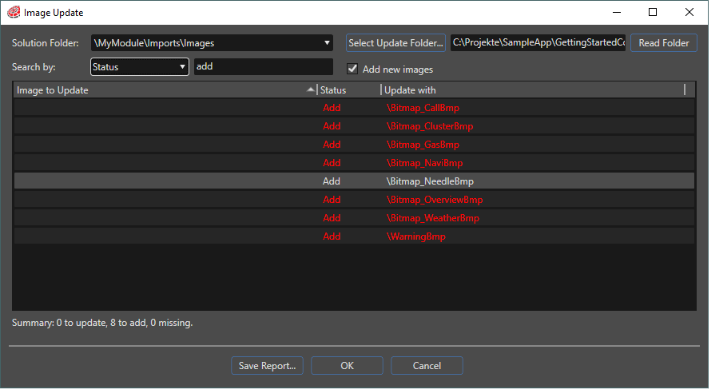Sort by the Update with column header
This screenshot has height=390, width=710.
[533, 90]
